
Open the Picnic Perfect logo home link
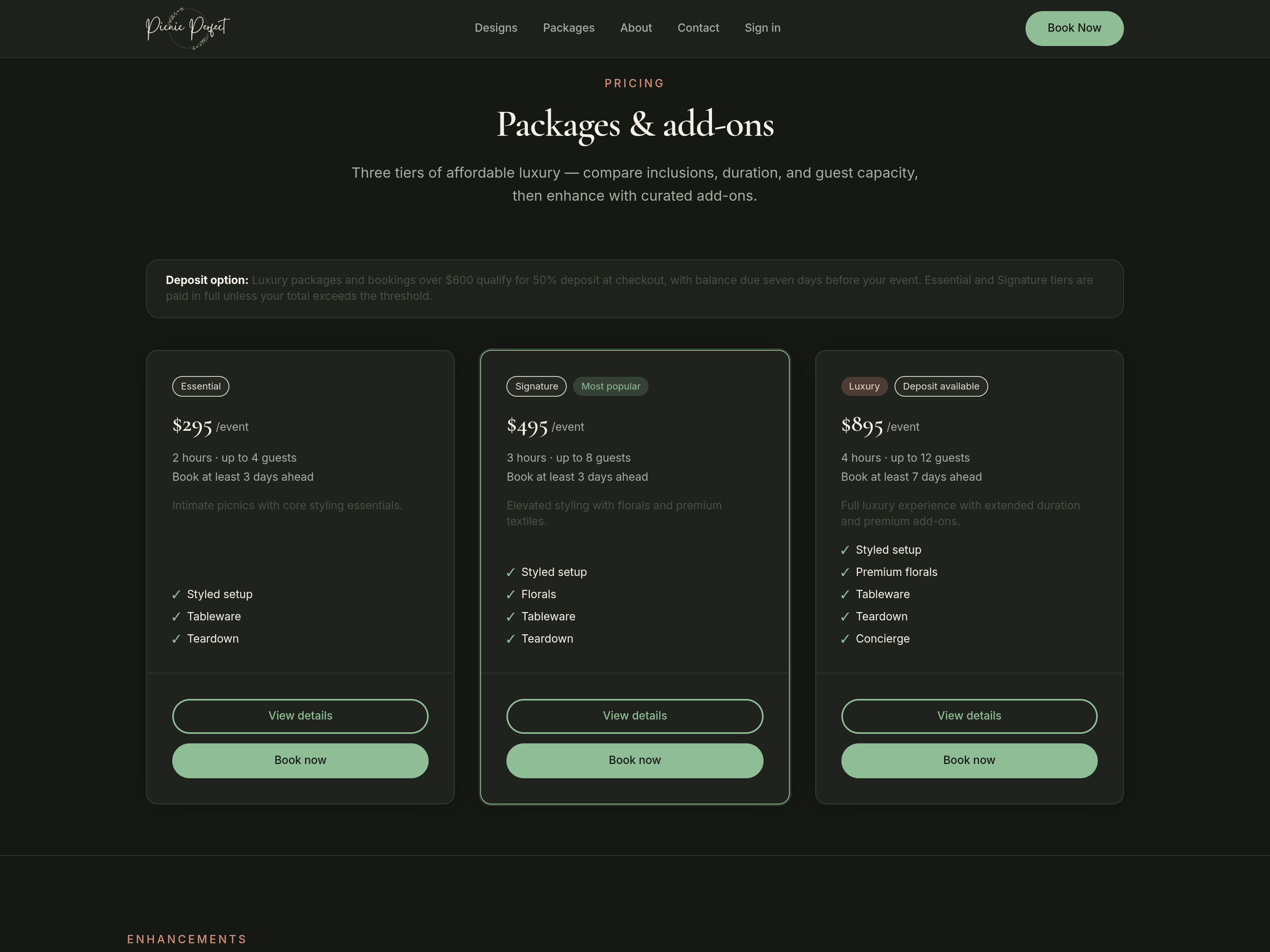pyautogui.click(x=188, y=28)
